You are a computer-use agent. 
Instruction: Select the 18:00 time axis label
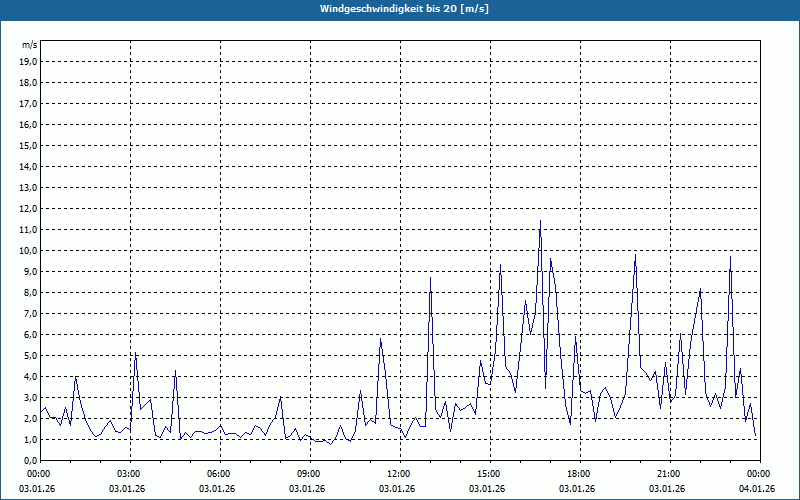tap(578, 474)
